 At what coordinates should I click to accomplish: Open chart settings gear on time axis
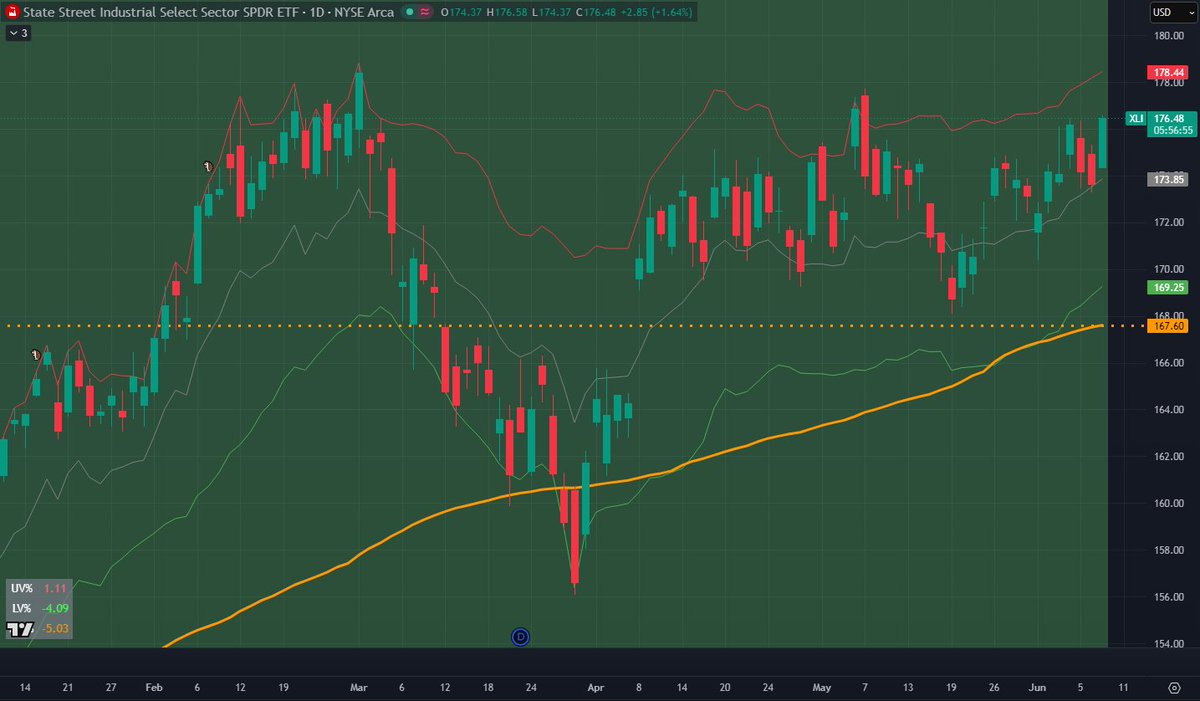pos(1175,688)
